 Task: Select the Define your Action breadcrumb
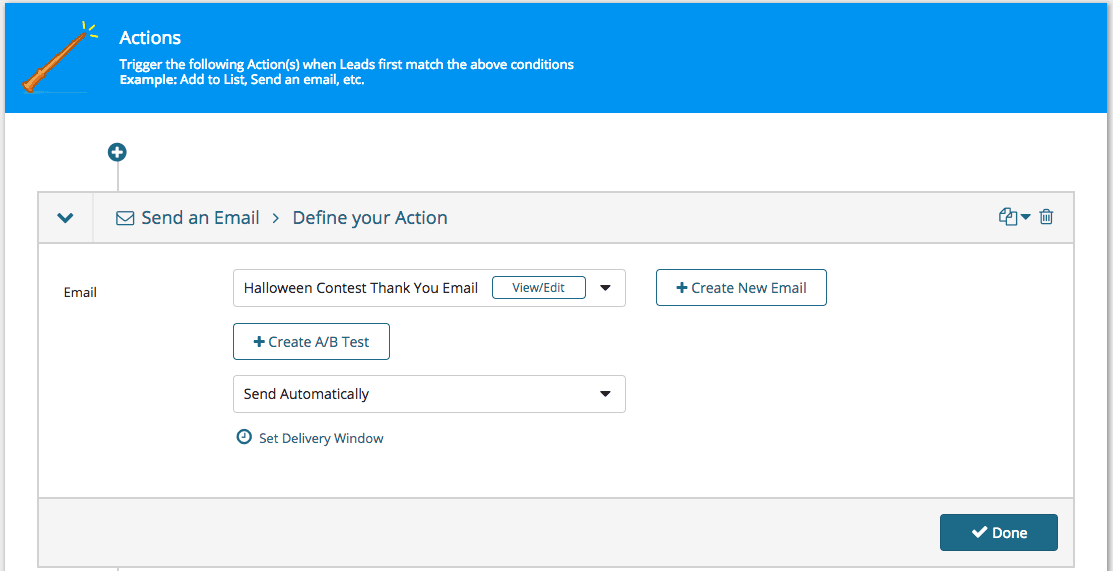(369, 218)
